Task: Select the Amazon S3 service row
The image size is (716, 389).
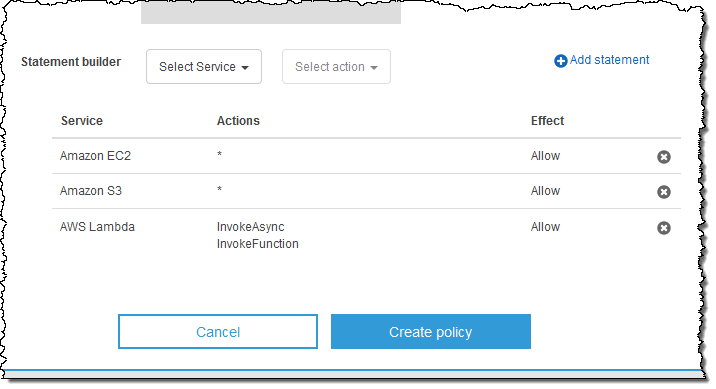Action: (x=366, y=191)
